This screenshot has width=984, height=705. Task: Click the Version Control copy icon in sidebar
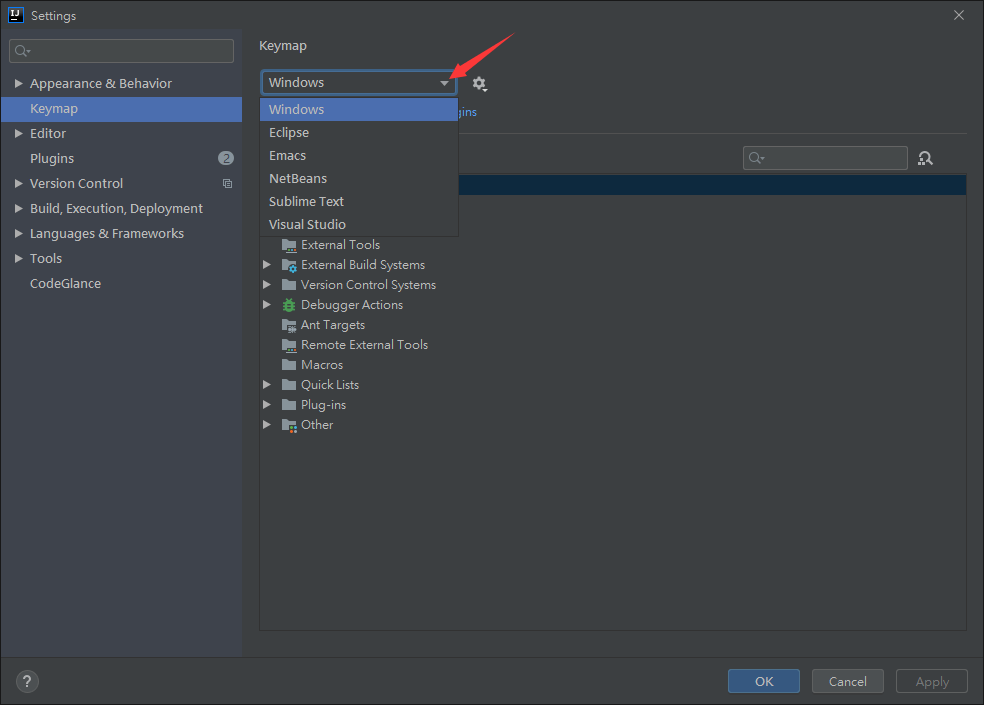point(227,184)
